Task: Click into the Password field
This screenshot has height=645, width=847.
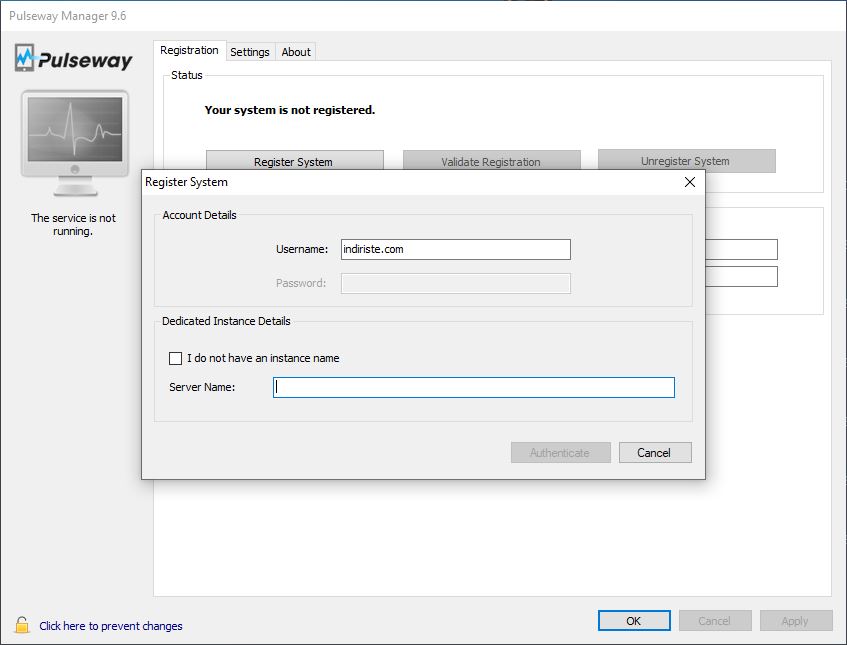Action: click(x=456, y=283)
